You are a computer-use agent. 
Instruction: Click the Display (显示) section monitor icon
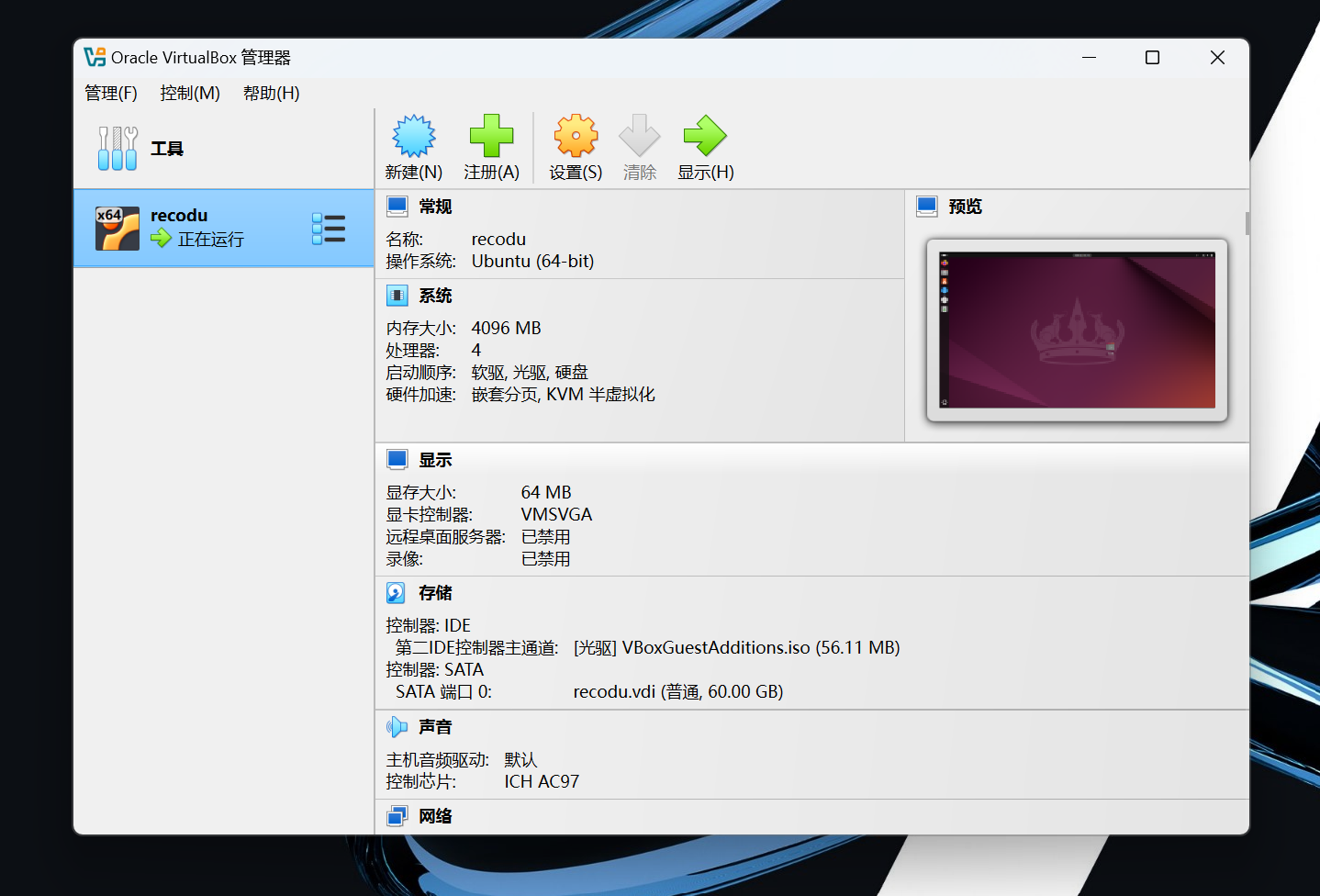click(397, 460)
